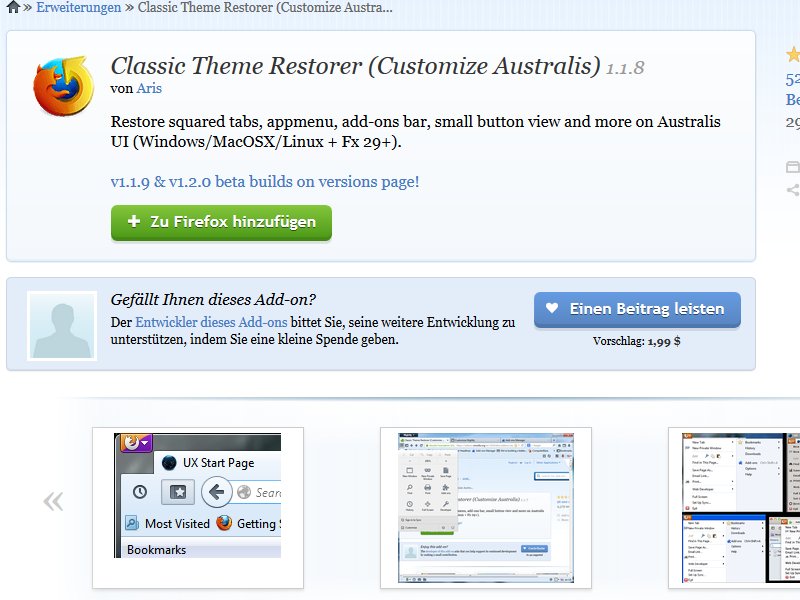
Task: Click the Vorschlag: 1,99 $ text
Action: tap(637, 341)
